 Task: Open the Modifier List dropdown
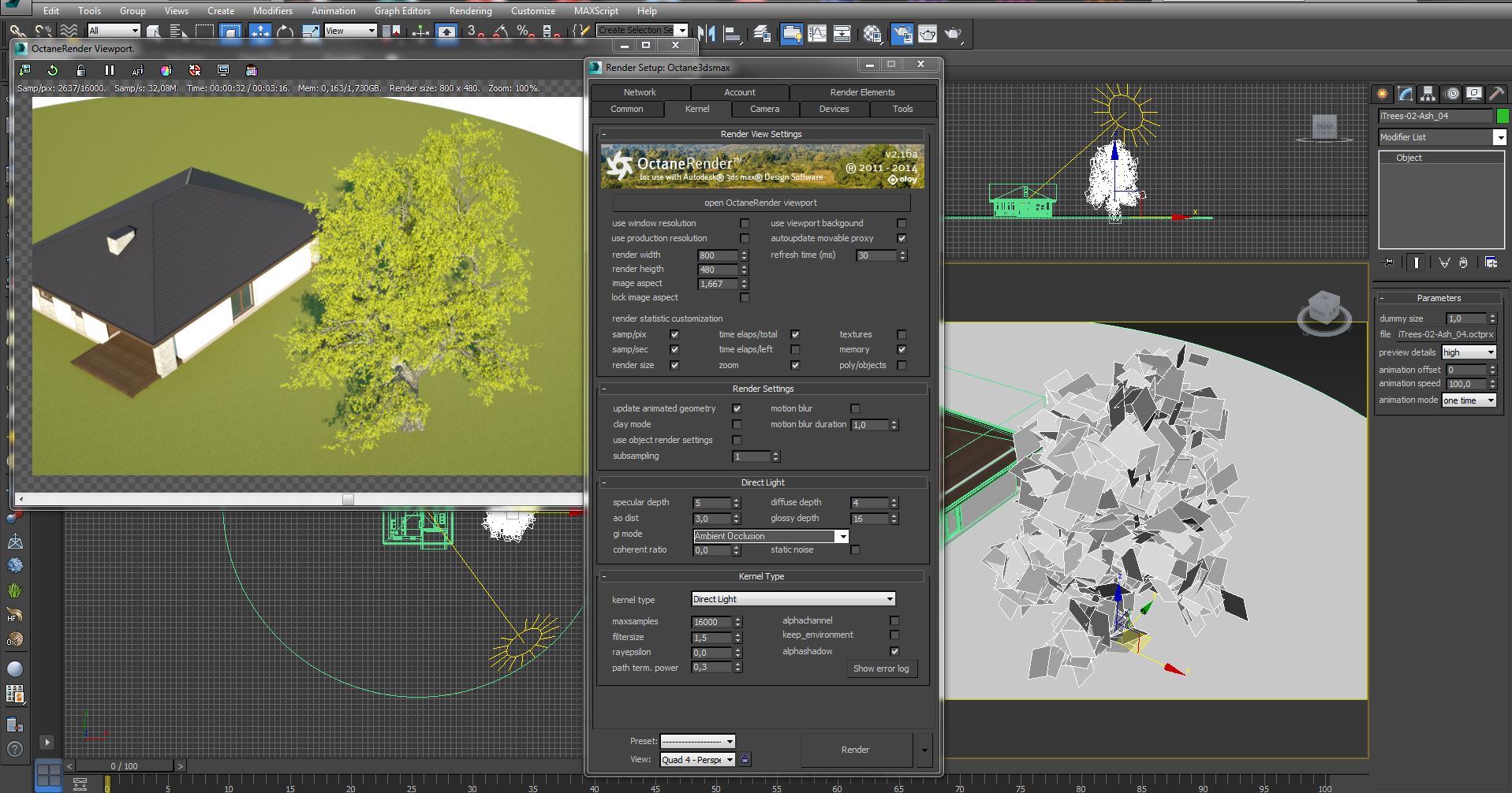point(1499,137)
